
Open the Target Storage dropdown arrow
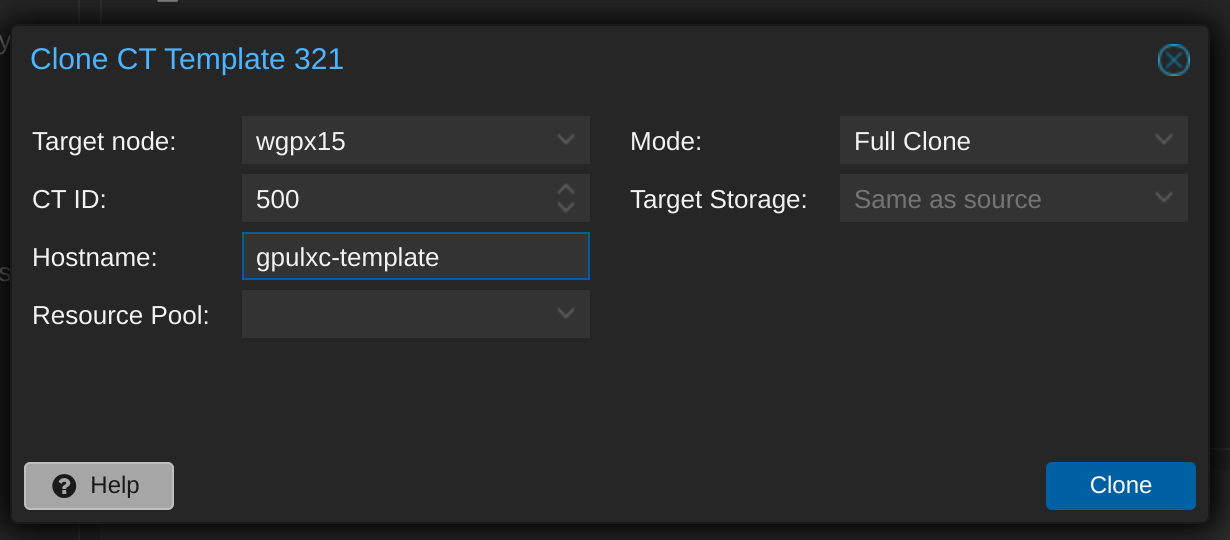pyautogui.click(x=1164, y=198)
